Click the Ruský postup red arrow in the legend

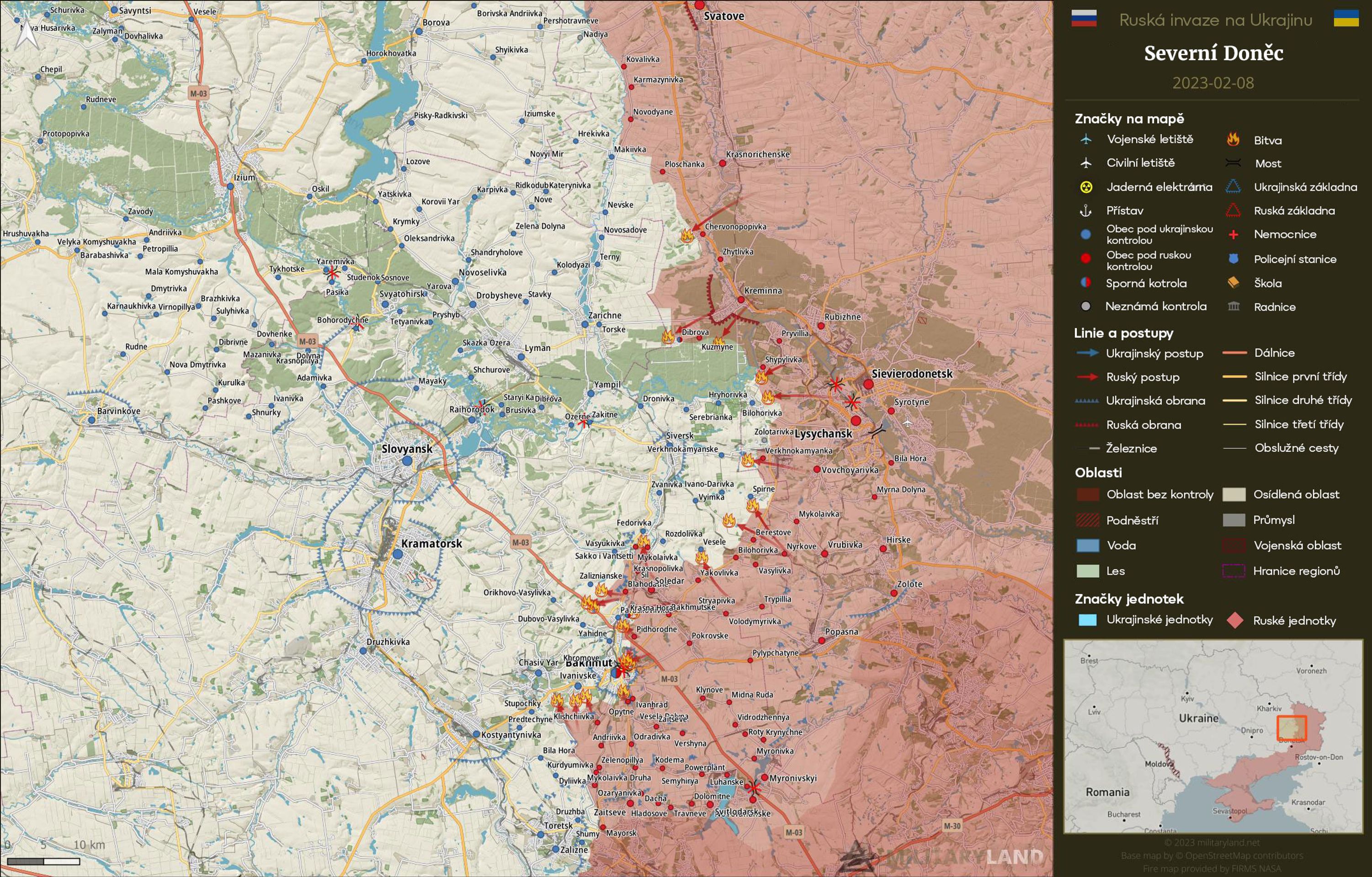click(1087, 377)
